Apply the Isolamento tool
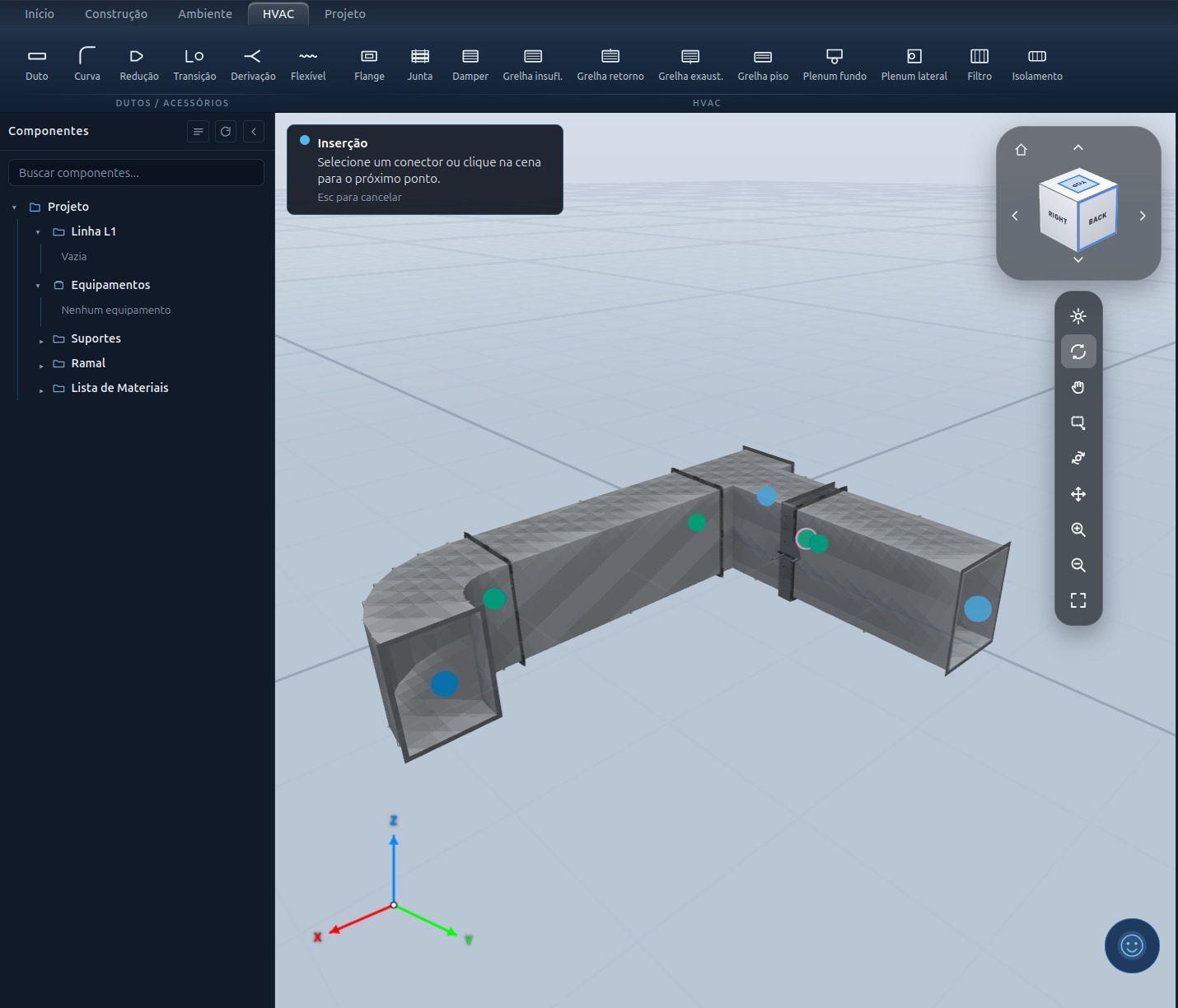Viewport: 1178px width, 1008px height. coord(1037,65)
